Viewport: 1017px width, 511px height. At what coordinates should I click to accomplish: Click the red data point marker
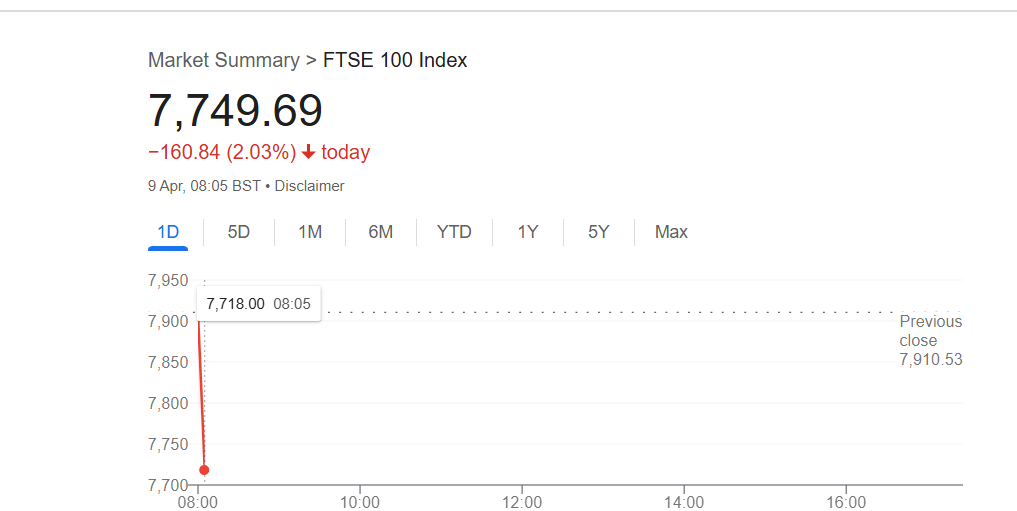click(x=204, y=470)
